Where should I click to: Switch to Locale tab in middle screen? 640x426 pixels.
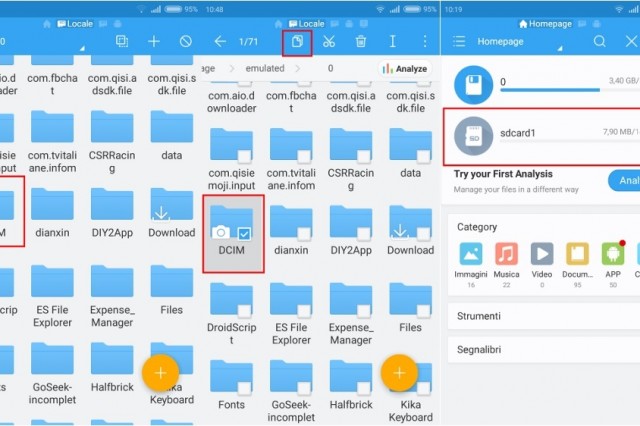pos(307,24)
